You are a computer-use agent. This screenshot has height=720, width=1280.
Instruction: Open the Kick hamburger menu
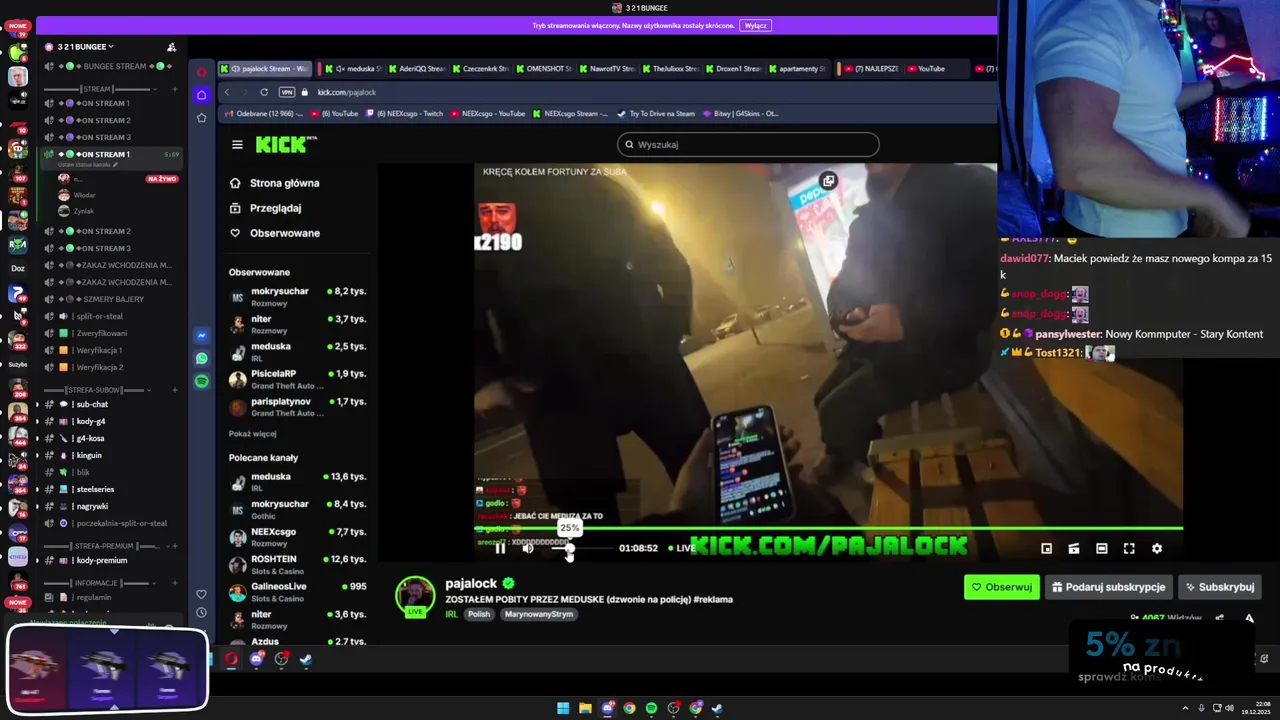(237, 144)
